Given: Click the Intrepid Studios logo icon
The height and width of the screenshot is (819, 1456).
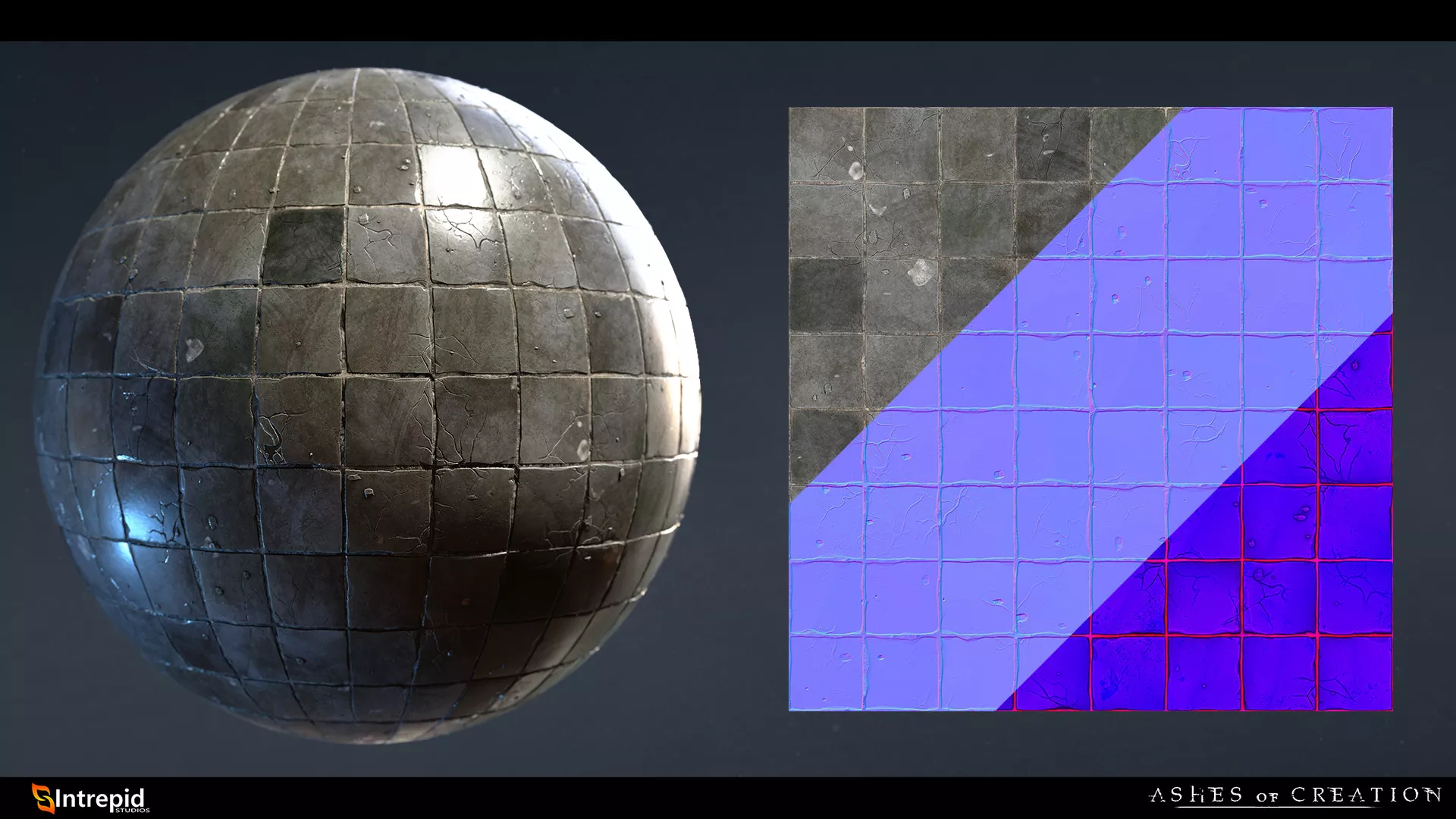Looking at the screenshot, I should tap(43, 798).
